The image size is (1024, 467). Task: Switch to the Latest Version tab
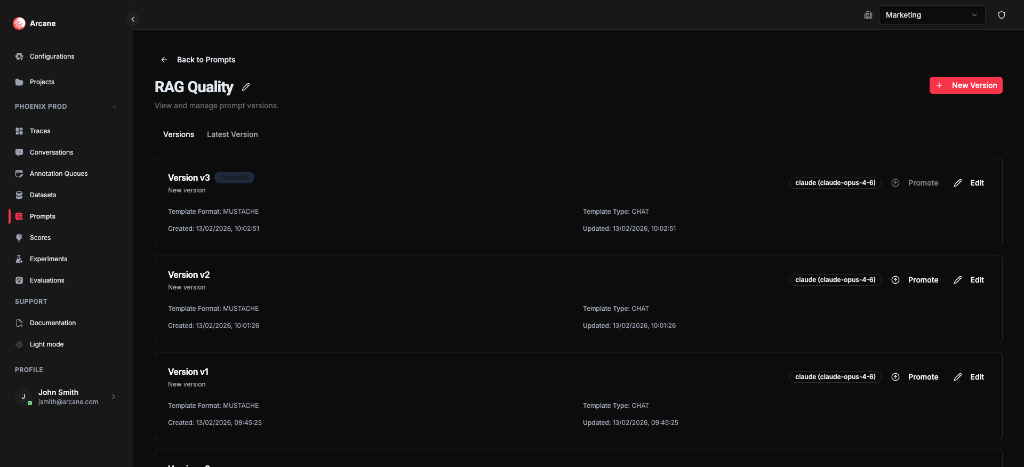click(232, 134)
